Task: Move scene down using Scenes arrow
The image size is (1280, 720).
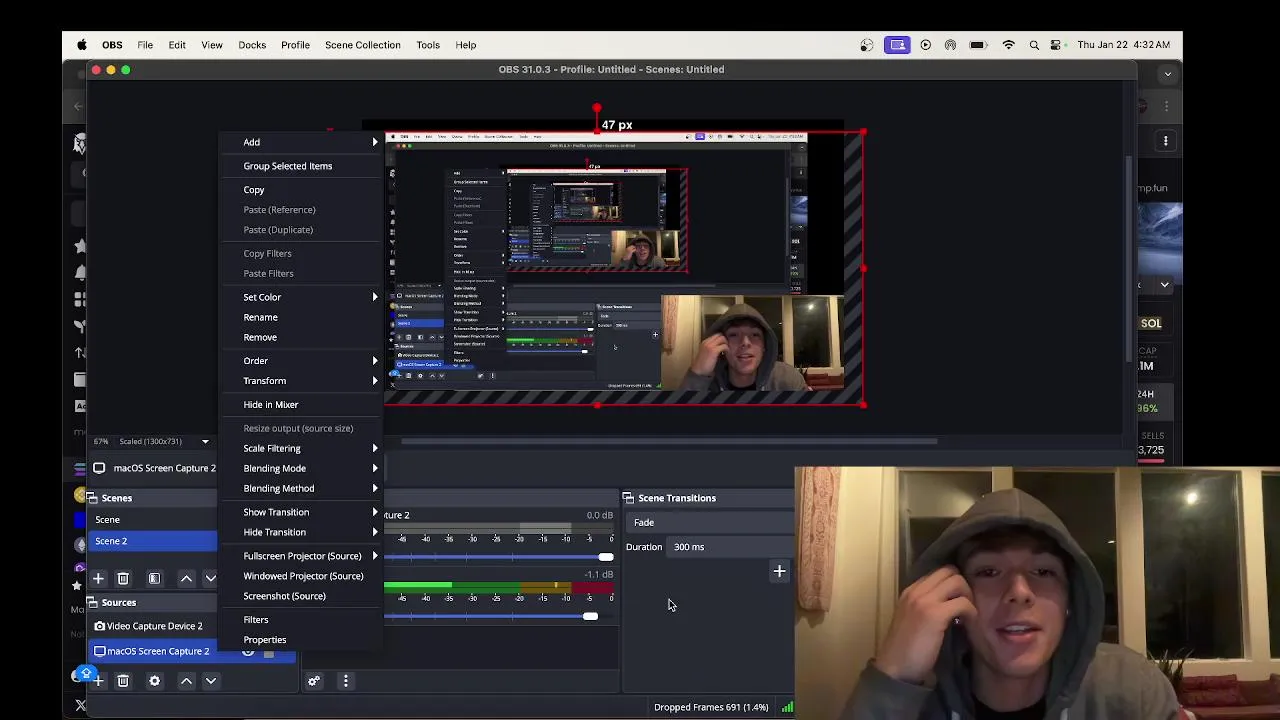Action: pyautogui.click(x=210, y=579)
